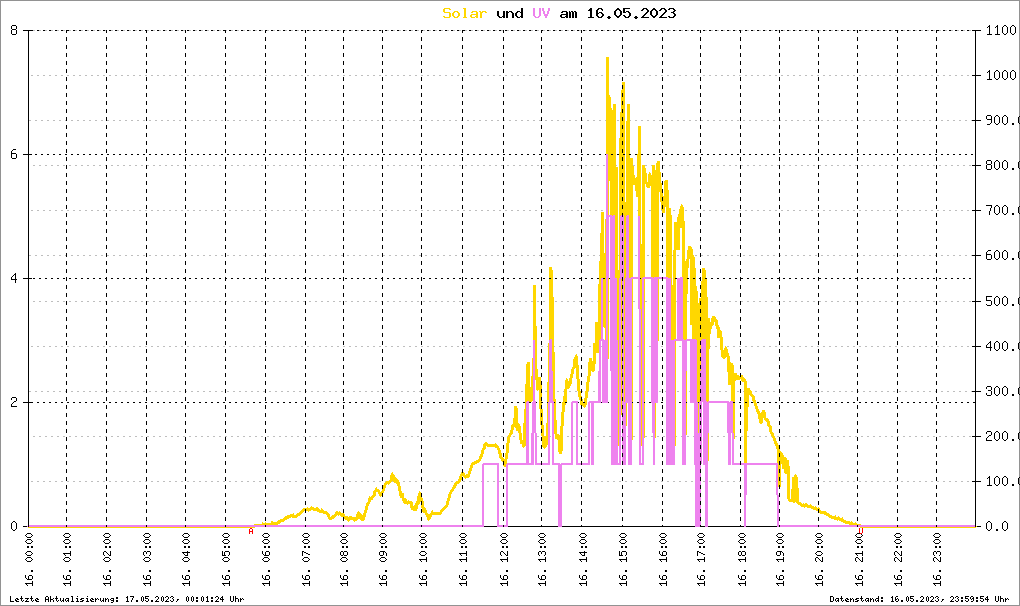Click time axis label 16. 07:00
Screen dimensions: 1020x606
[x=306, y=559]
